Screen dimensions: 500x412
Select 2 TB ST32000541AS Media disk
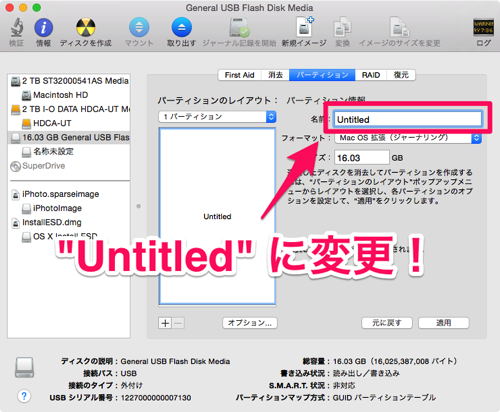(69, 81)
